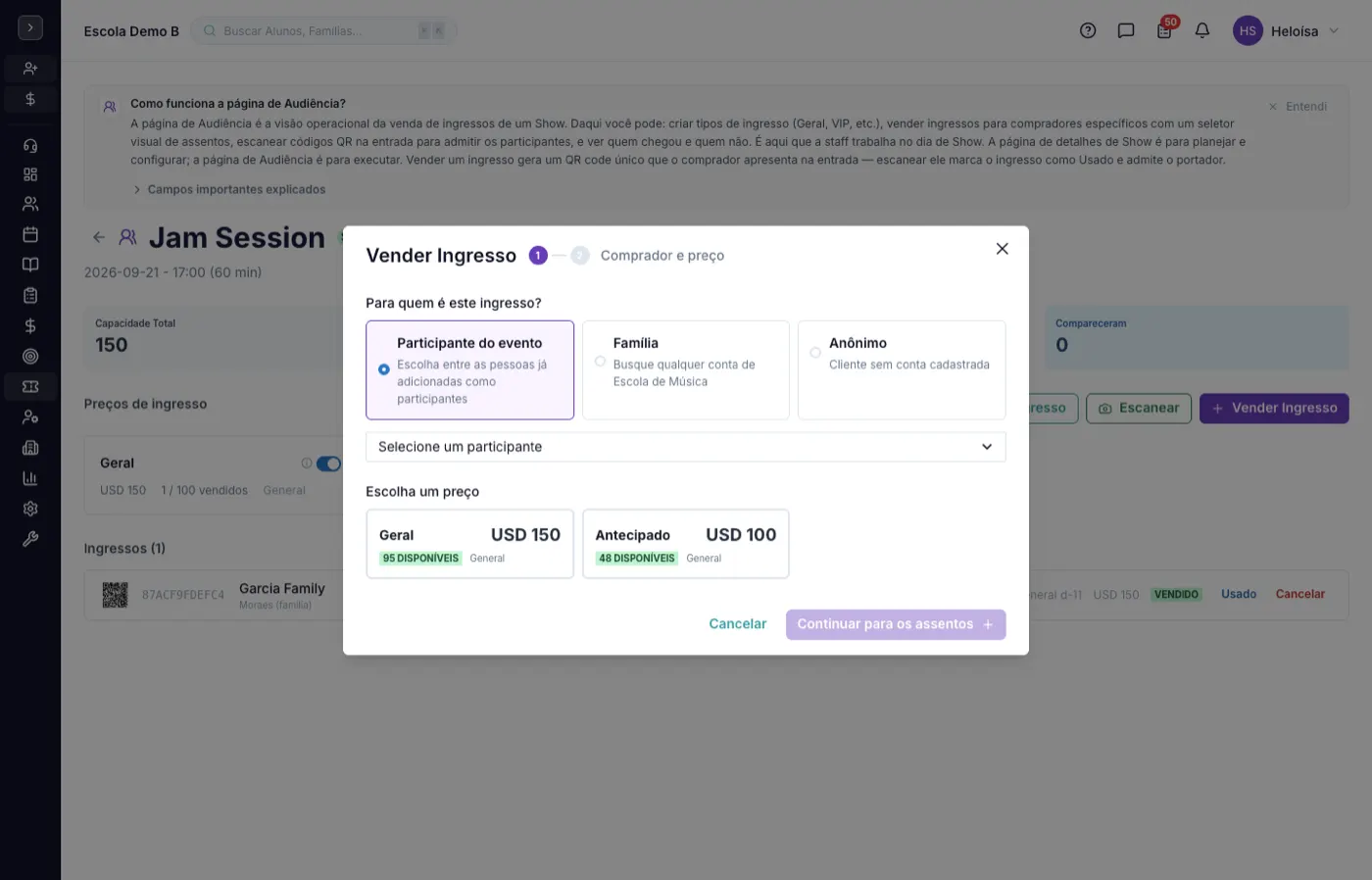Screen dimensions: 1372x880
Task: Open the gear settings icon in the sidebar
Action: tap(30, 509)
